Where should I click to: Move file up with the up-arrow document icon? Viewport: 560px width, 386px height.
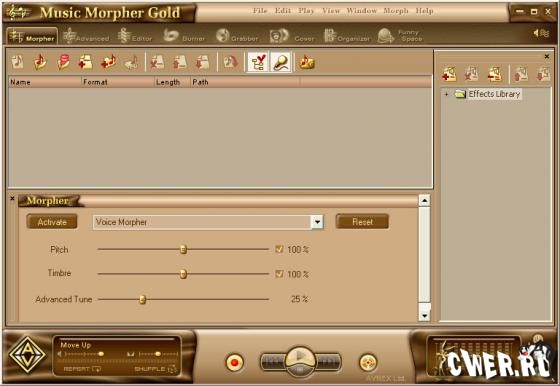(180, 62)
